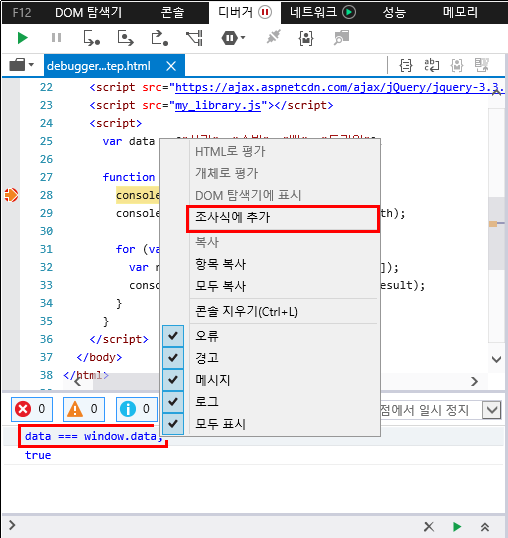Click the Step Into toolbar icon
The height and width of the screenshot is (538, 508).
(x=92, y=38)
